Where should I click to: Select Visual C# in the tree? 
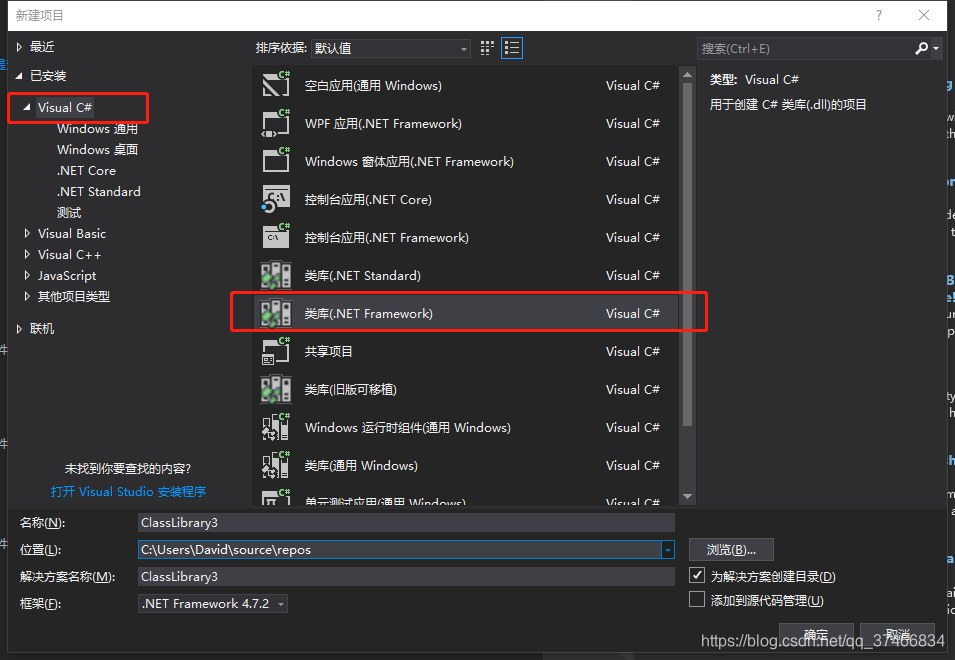[65, 107]
